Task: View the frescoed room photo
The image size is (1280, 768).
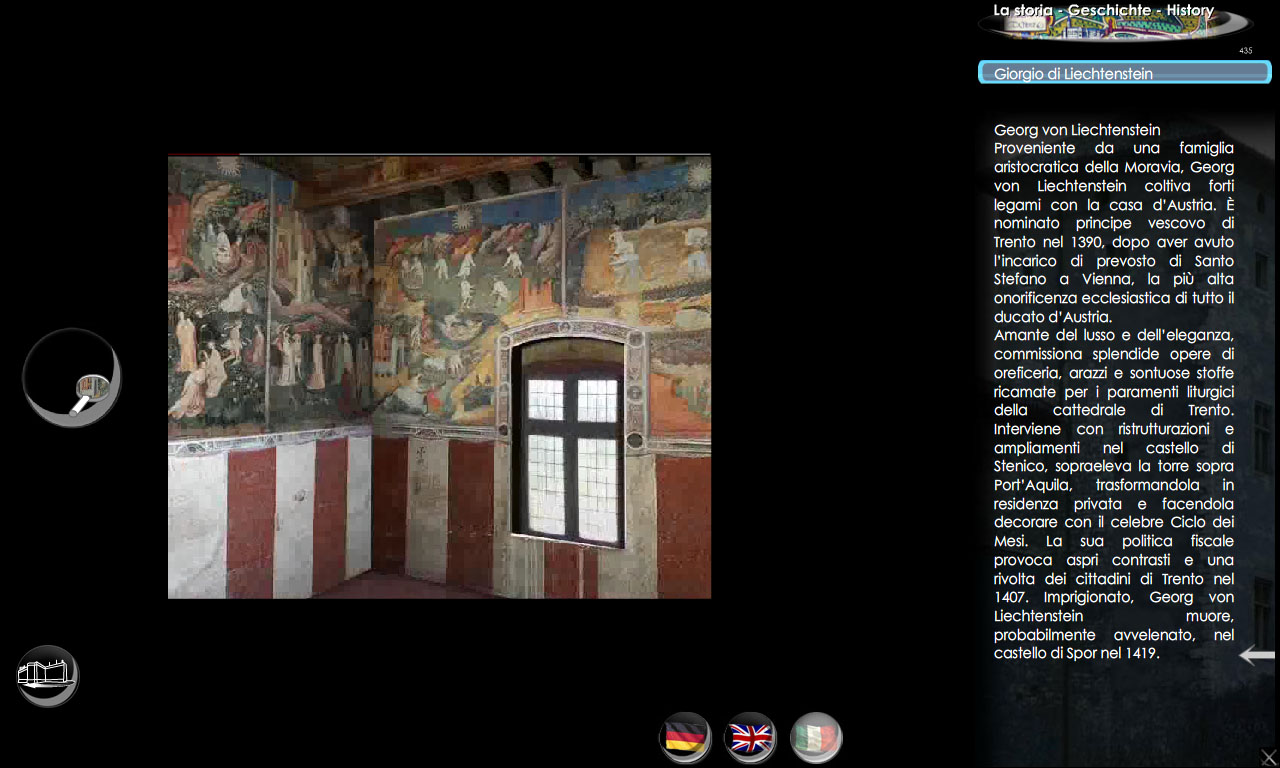Action: 439,376
